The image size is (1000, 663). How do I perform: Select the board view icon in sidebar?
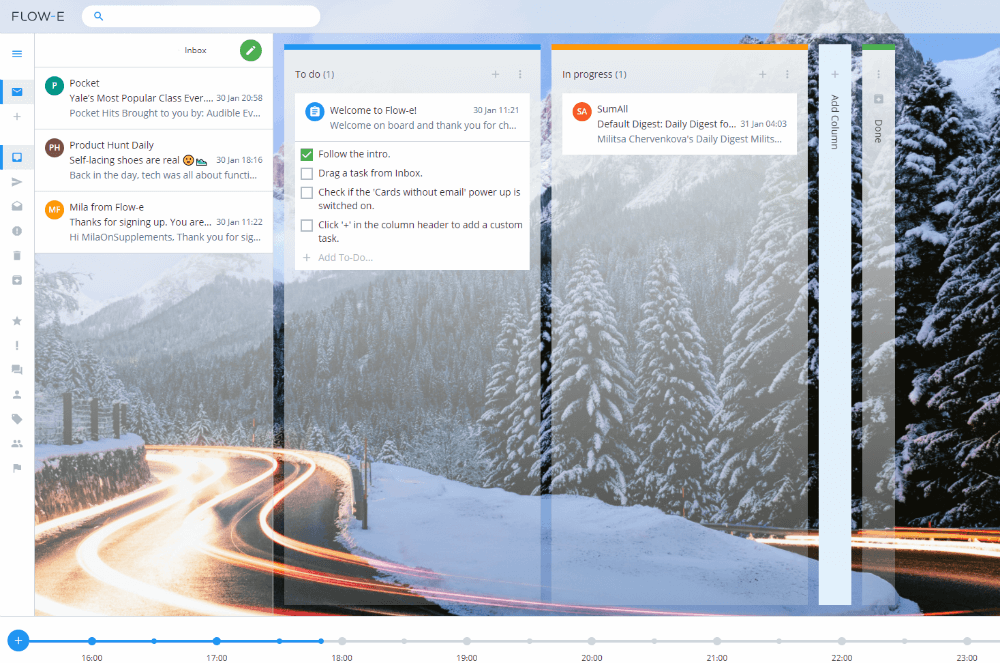click(16, 156)
